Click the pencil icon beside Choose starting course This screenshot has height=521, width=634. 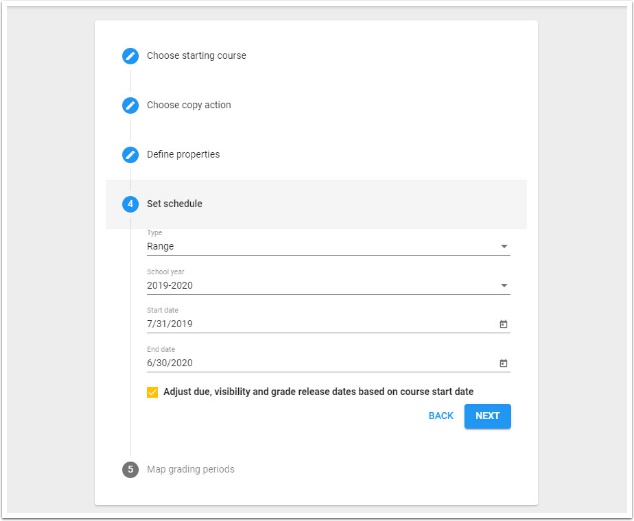click(130, 56)
